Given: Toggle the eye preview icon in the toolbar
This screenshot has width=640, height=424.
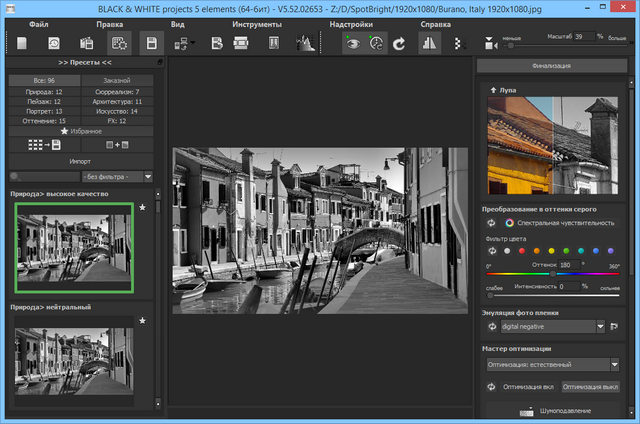Looking at the screenshot, I should [x=351, y=43].
